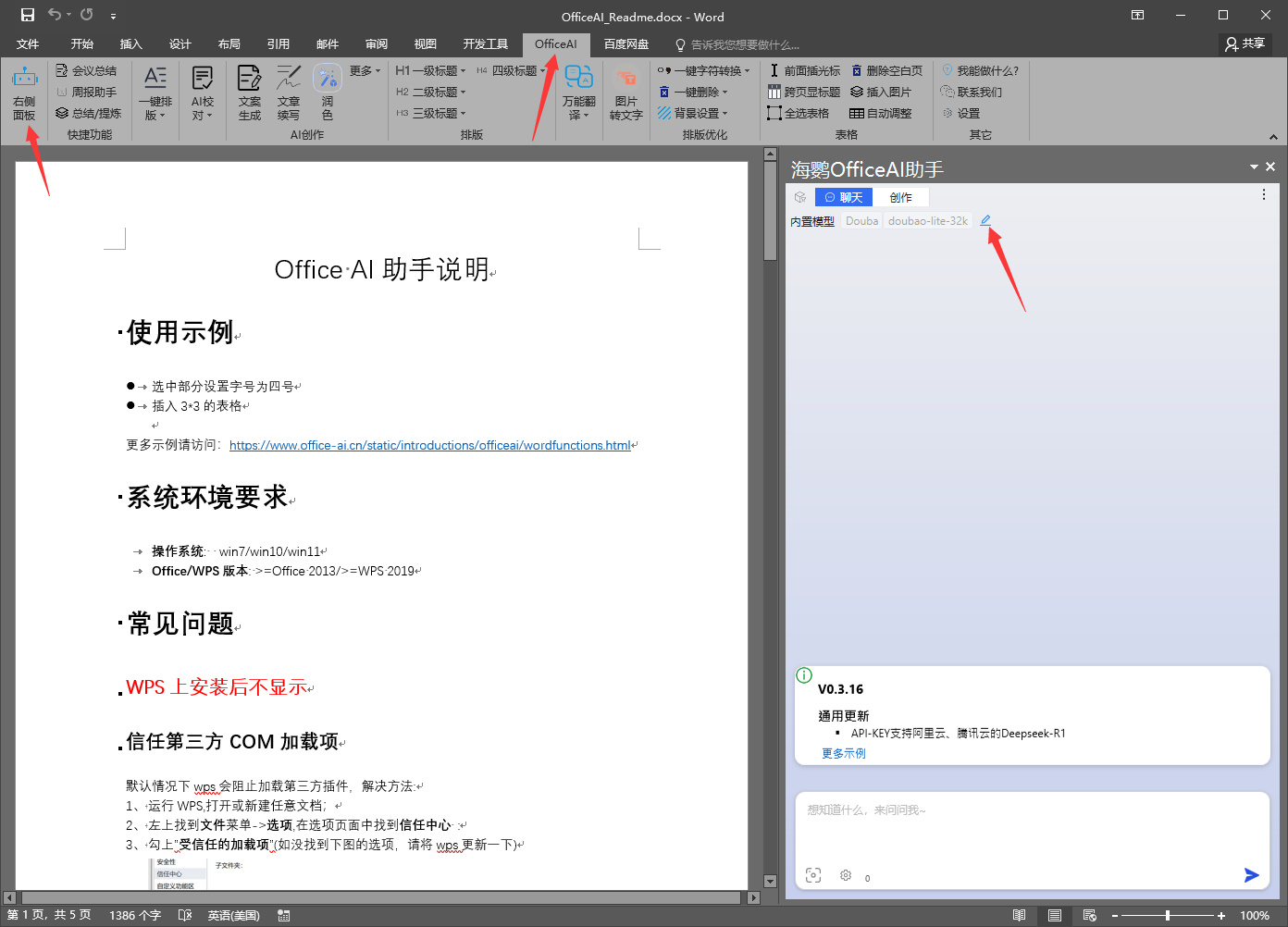The height and width of the screenshot is (927, 1288).
Task: Click the gear icon in chat input box
Action: click(846, 875)
